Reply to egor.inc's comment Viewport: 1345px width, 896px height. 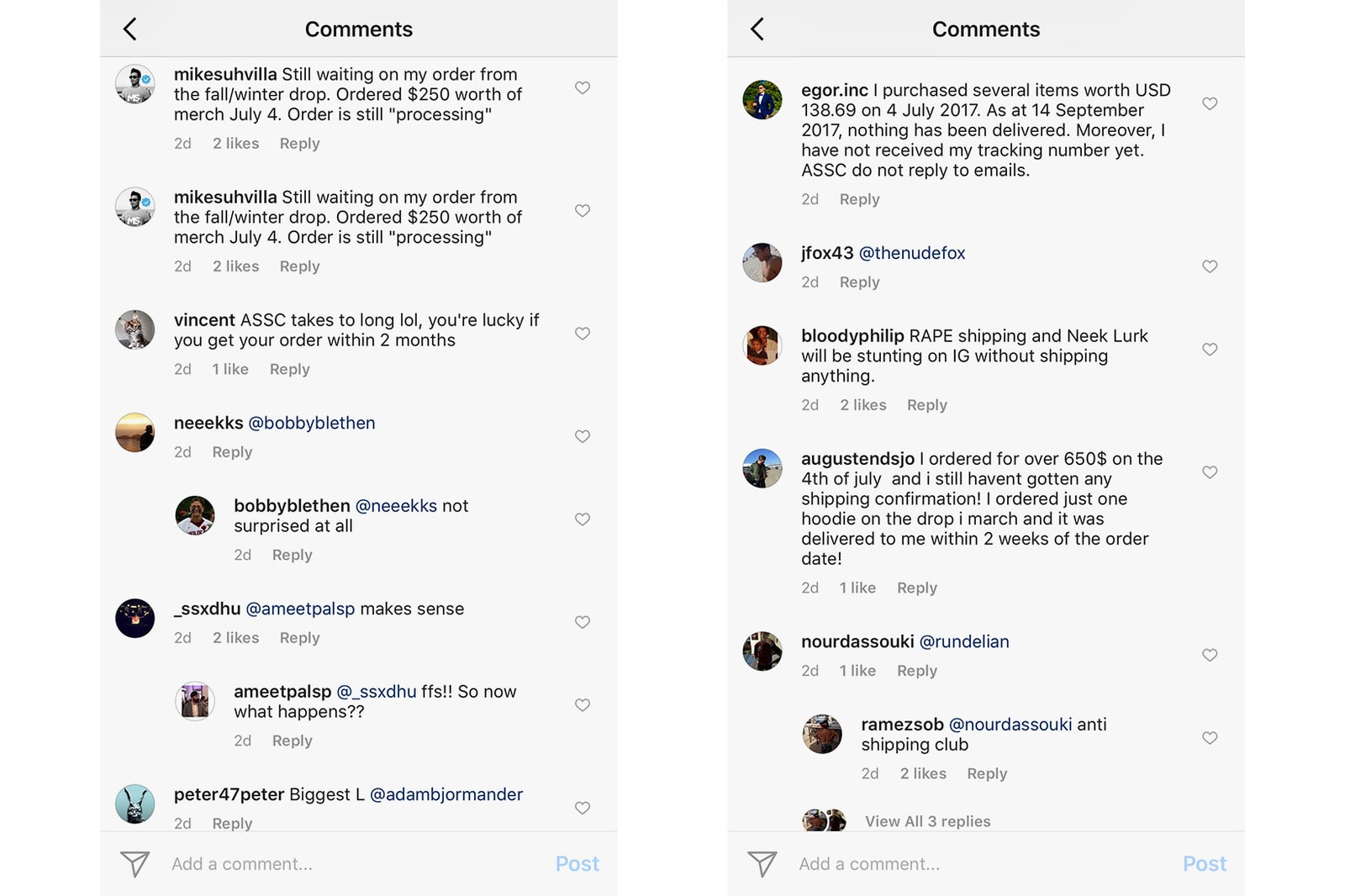859,199
